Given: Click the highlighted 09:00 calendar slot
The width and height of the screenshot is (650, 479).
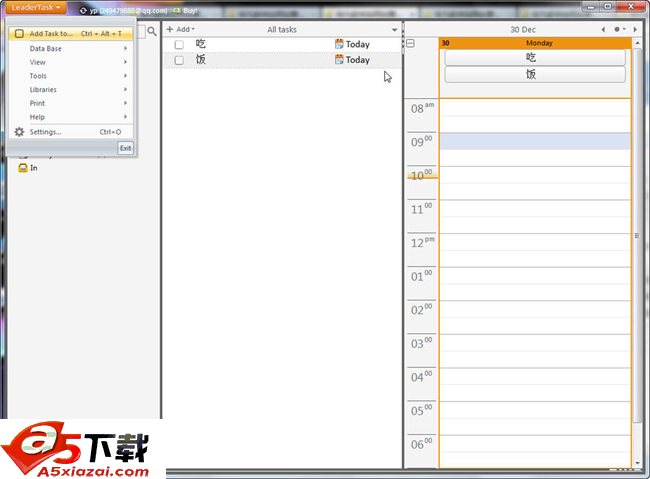Looking at the screenshot, I should (x=535, y=141).
